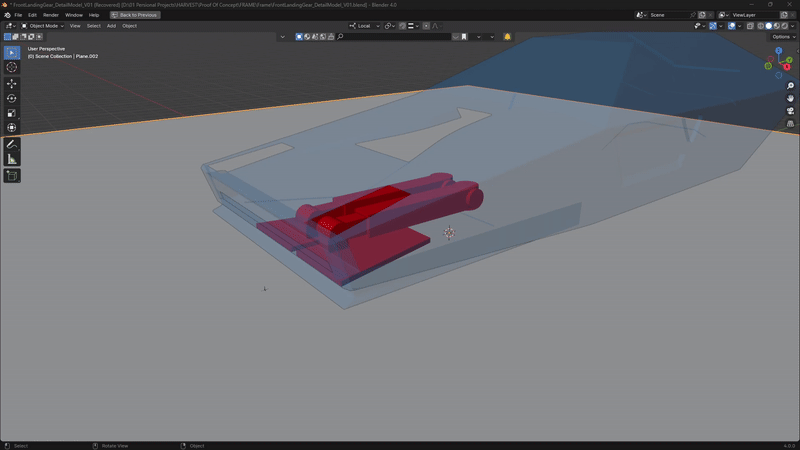Toggle viewport gizmos visibility
The height and width of the screenshot is (450, 800).
click(x=713, y=26)
